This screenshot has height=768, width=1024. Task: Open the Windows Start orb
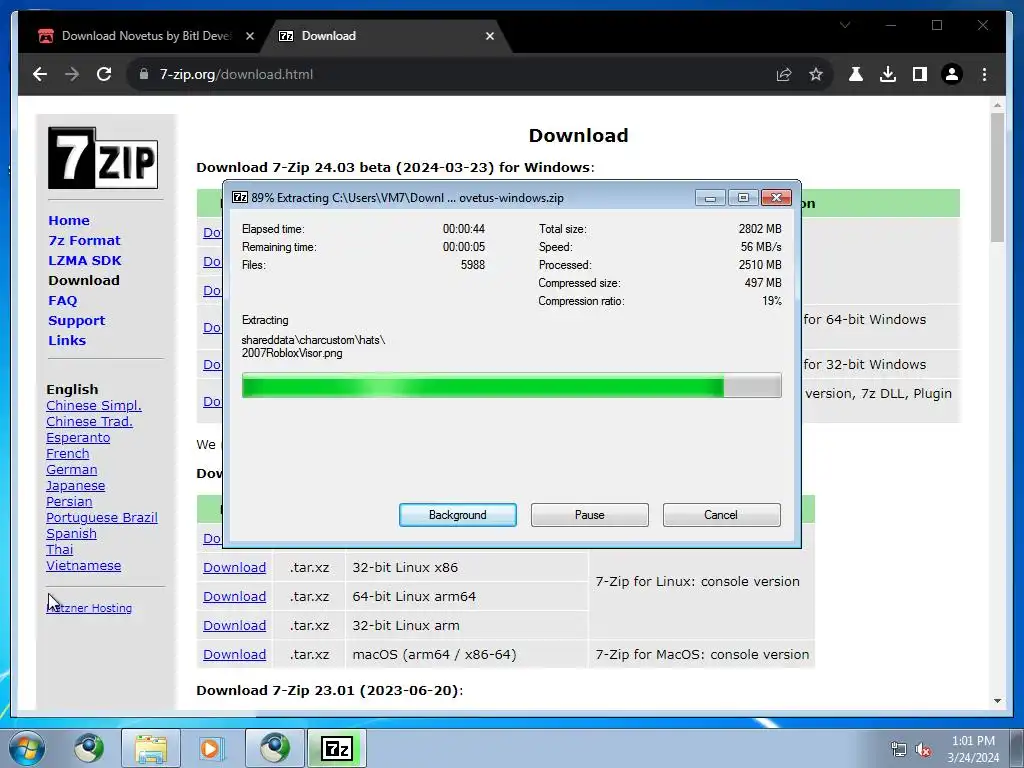(x=27, y=748)
